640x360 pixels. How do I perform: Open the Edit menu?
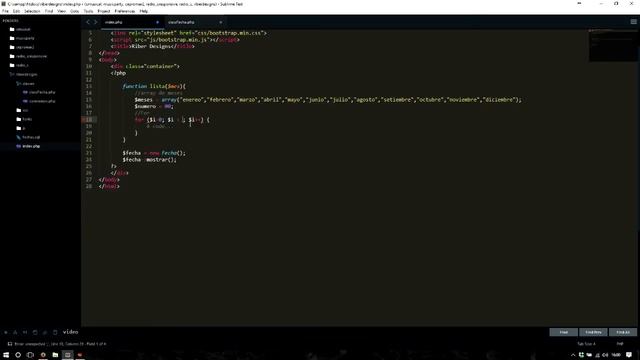click(x=16, y=11)
